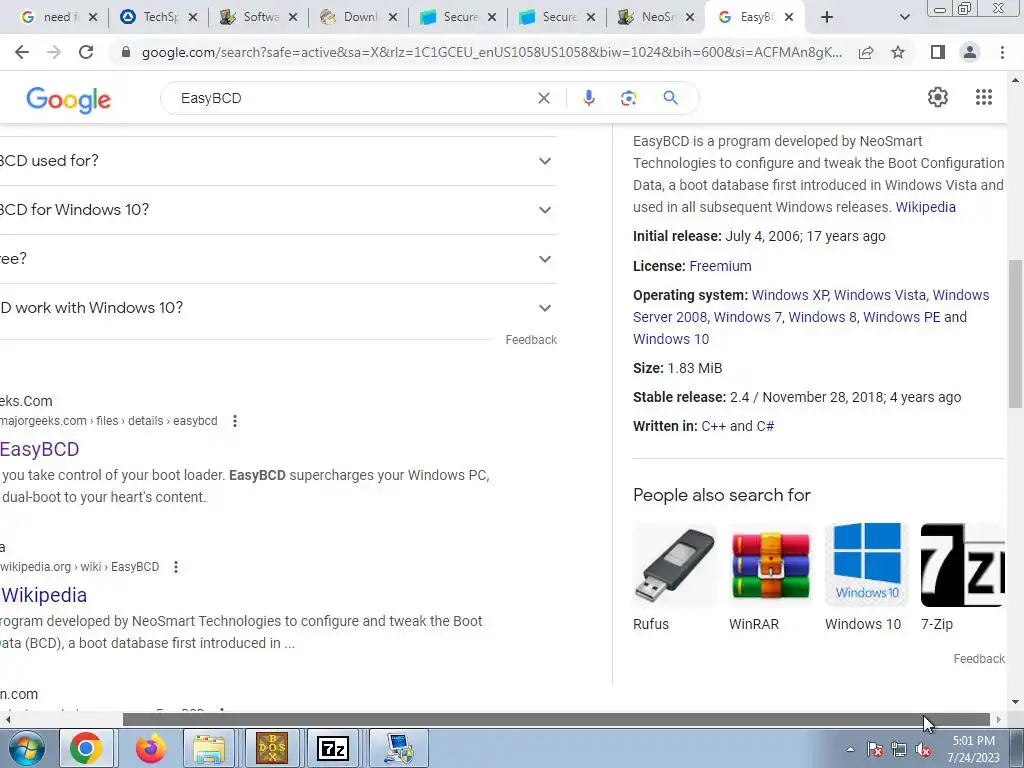
Task: Open the C# link
Action: pos(765,426)
